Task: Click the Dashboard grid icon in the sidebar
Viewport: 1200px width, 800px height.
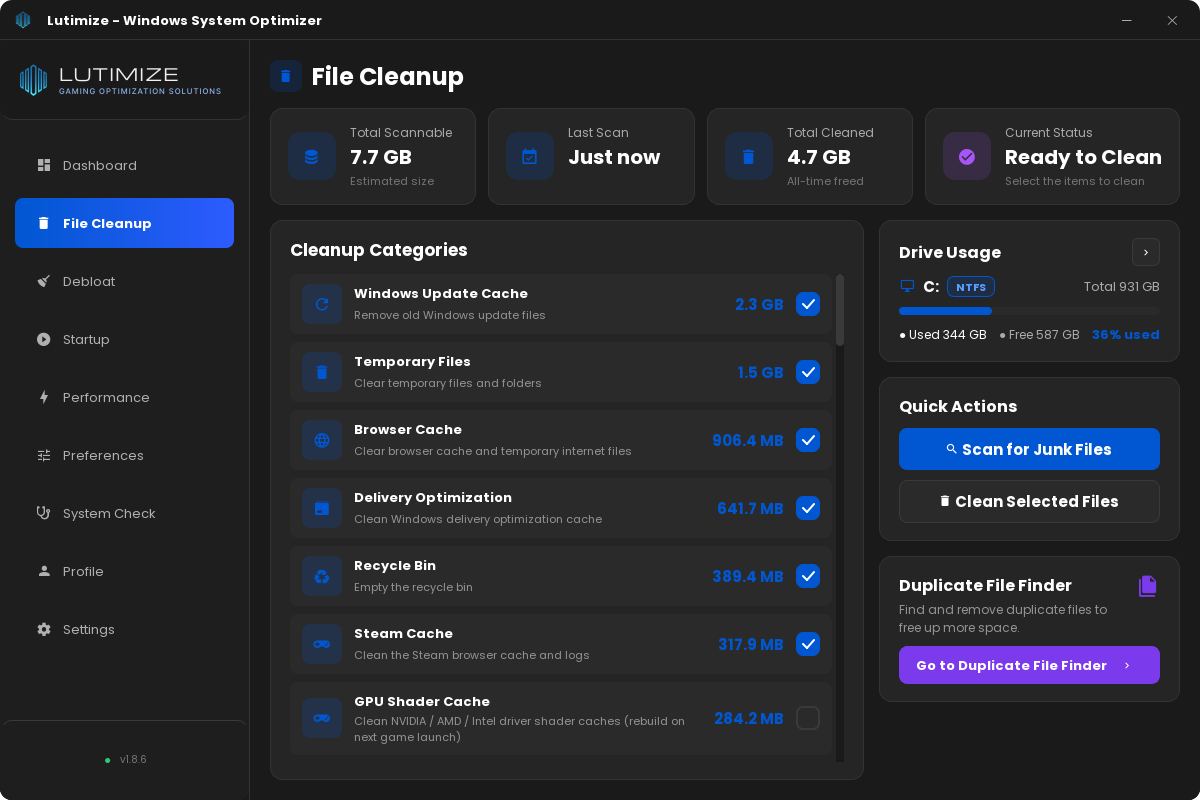Action: 44,165
